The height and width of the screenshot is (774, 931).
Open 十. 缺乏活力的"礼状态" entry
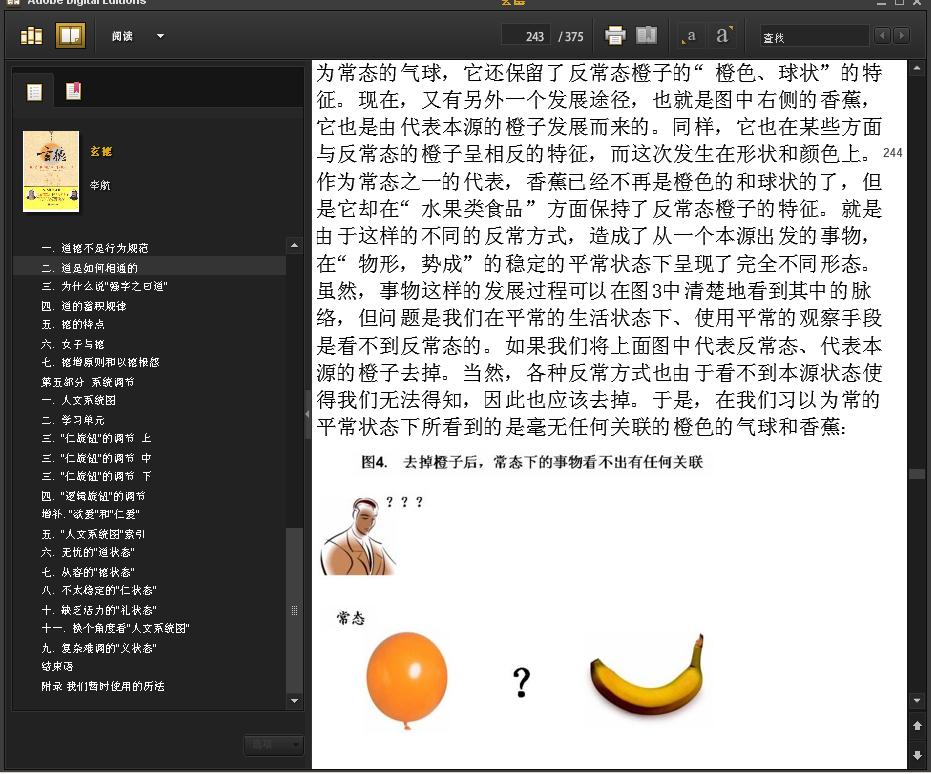(x=99, y=610)
